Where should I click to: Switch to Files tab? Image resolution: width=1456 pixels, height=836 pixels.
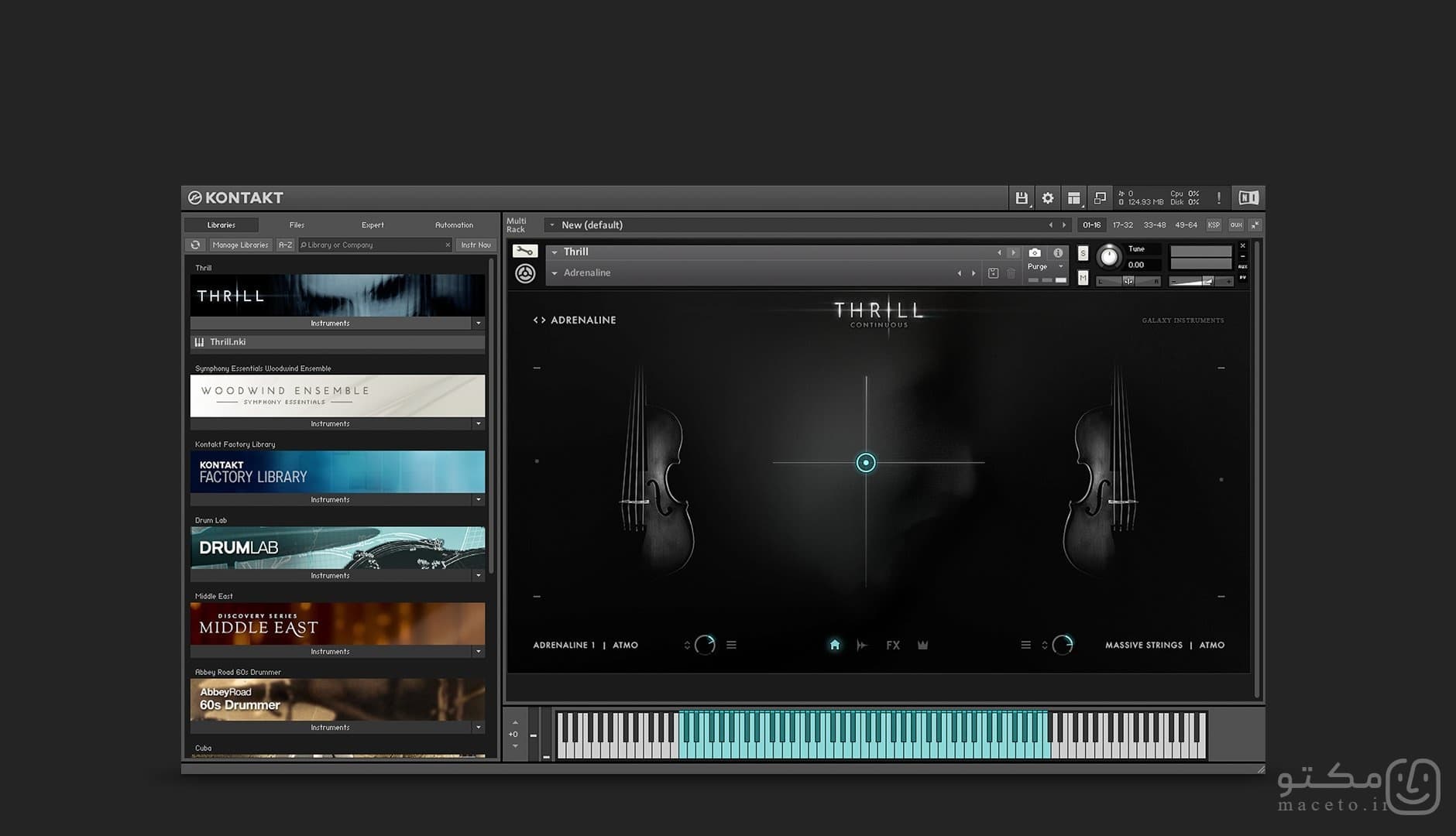pyautogui.click(x=297, y=224)
